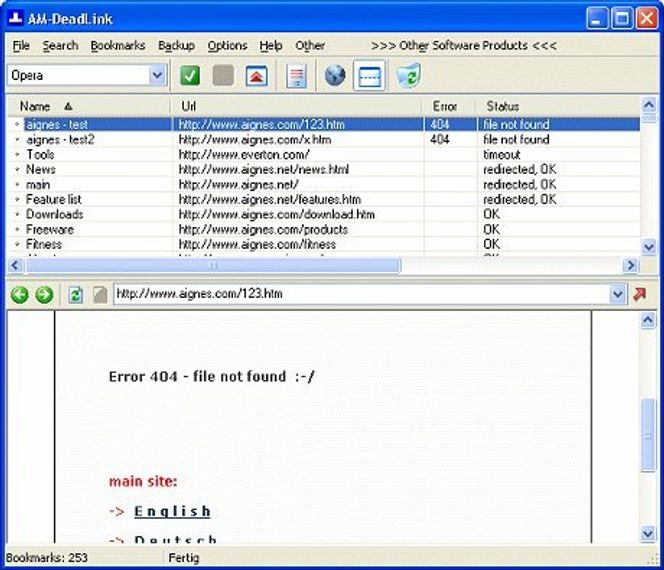Open the Options menu
This screenshot has width=664, height=570.
click(x=227, y=45)
